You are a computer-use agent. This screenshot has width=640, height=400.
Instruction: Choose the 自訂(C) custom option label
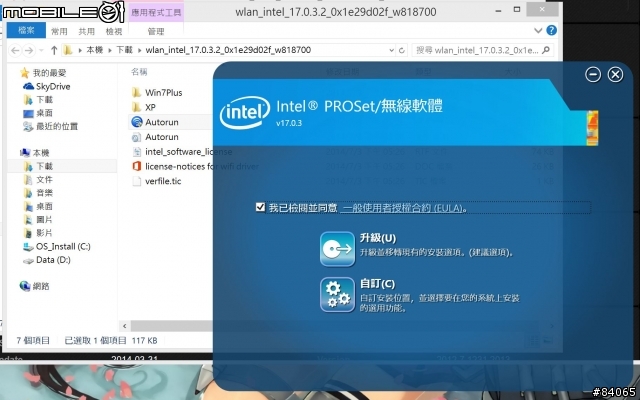377,284
